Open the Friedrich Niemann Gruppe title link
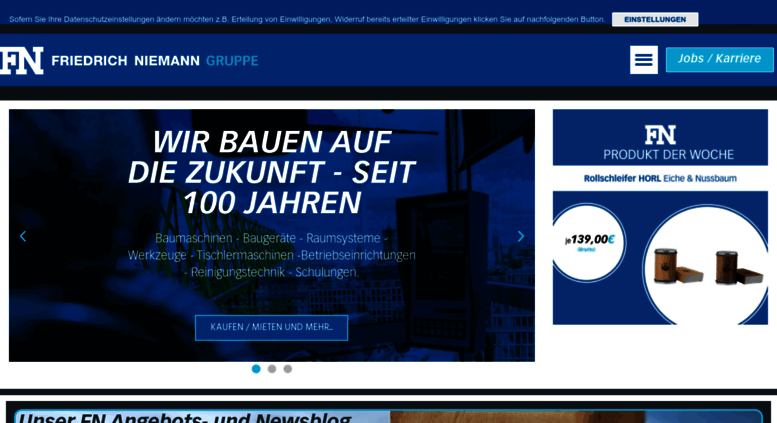 click(x=155, y=61)
